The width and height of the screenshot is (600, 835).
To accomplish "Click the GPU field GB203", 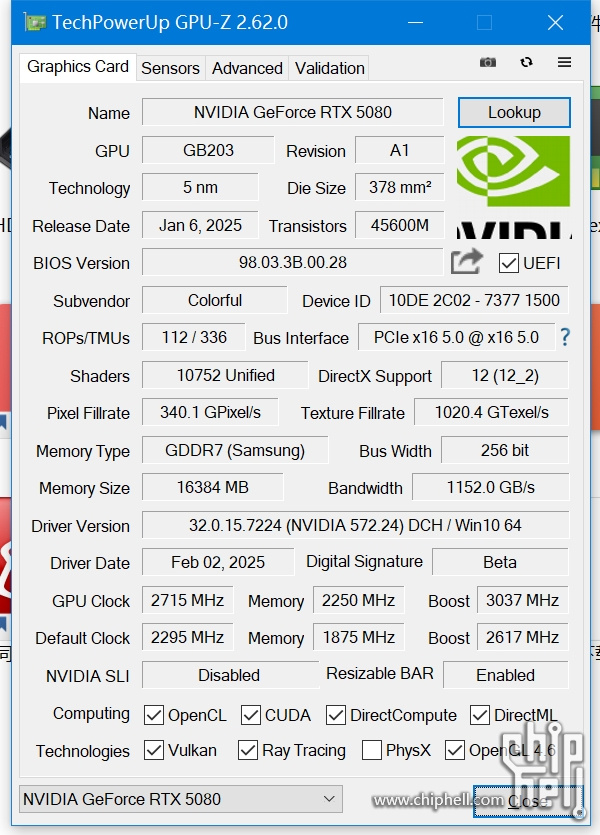I will pyautogui.click(x=208, y=150).
